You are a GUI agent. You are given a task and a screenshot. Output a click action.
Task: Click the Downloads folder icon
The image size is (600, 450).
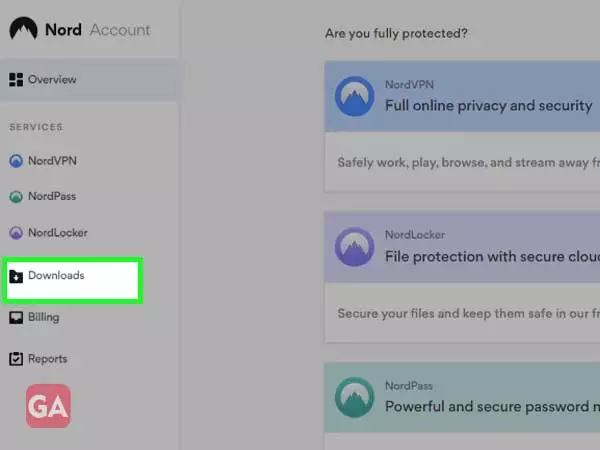[16, 276]
